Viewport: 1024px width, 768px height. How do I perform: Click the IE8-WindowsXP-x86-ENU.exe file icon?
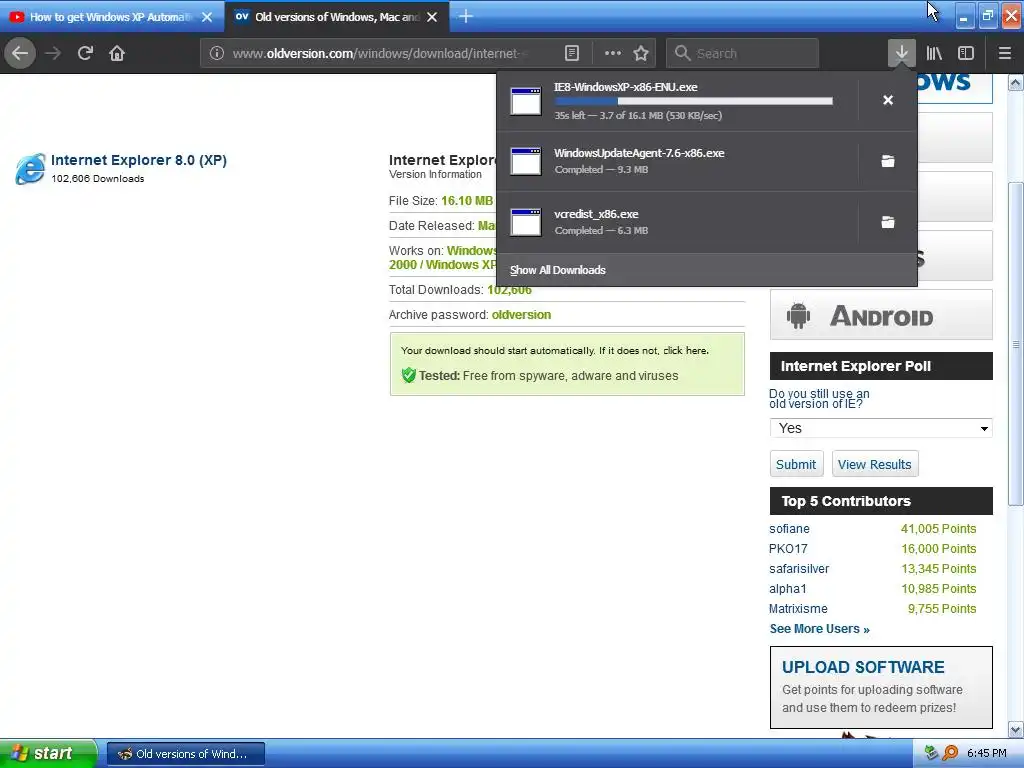(526, 101)
